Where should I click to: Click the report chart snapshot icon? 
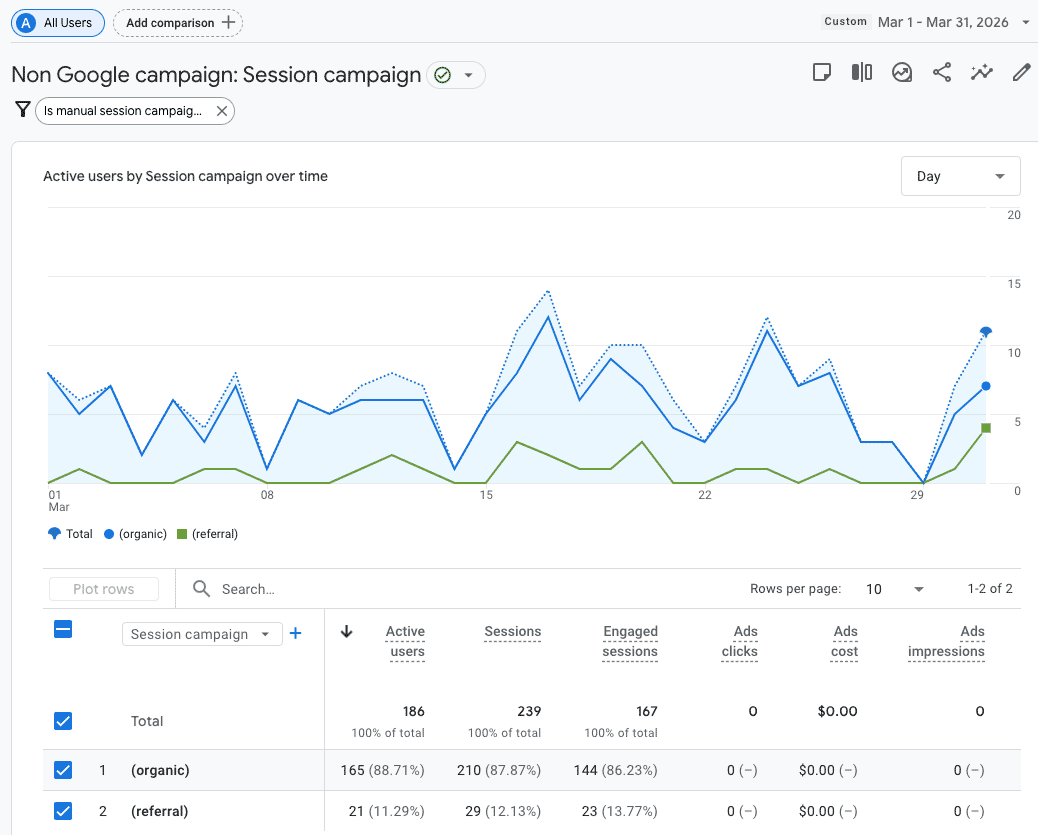(x=902, y=72)
